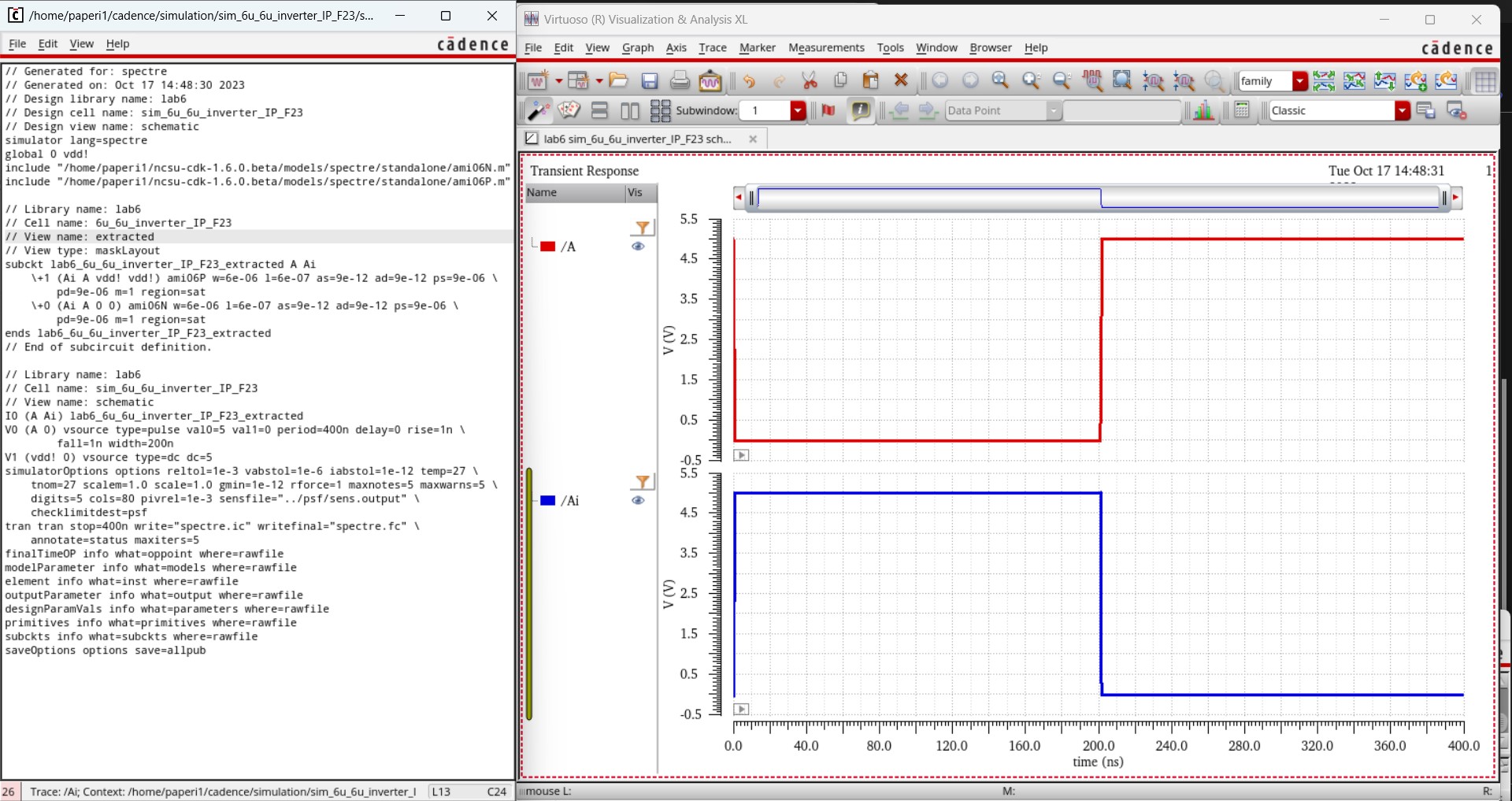Click the scissors cut icon
The height and width of the screenshot is (801, 1512).
pyautogui.click(x=810, y=80)
